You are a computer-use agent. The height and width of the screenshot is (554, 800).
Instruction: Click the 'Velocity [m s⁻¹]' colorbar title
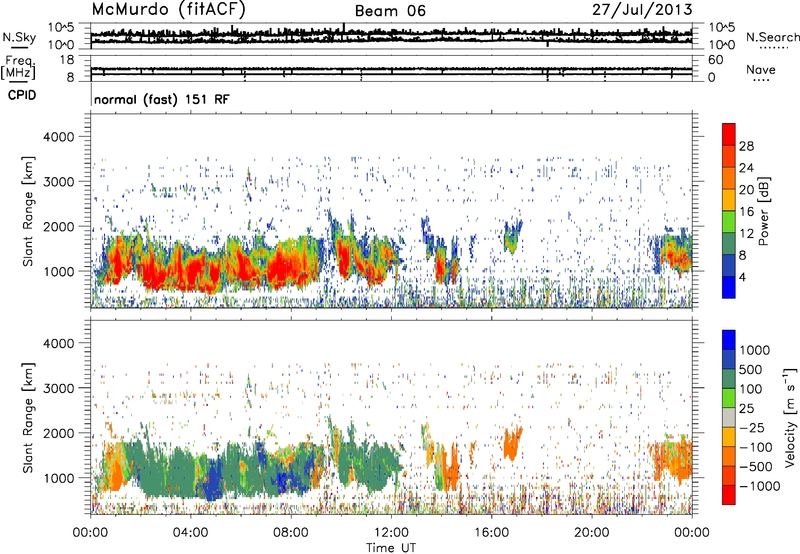click(790, 417)
